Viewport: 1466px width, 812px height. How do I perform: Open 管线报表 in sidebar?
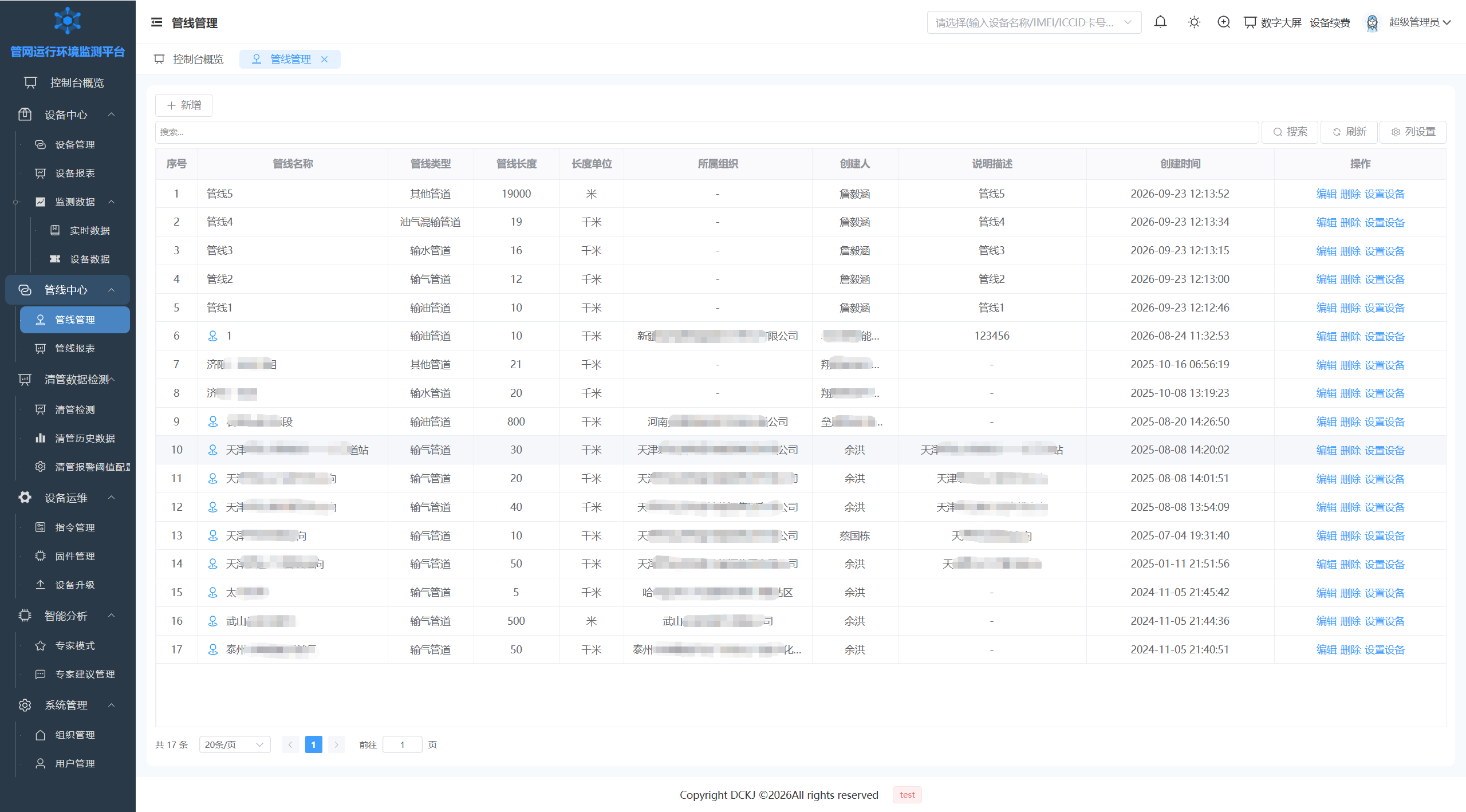(x=74, y=348)
